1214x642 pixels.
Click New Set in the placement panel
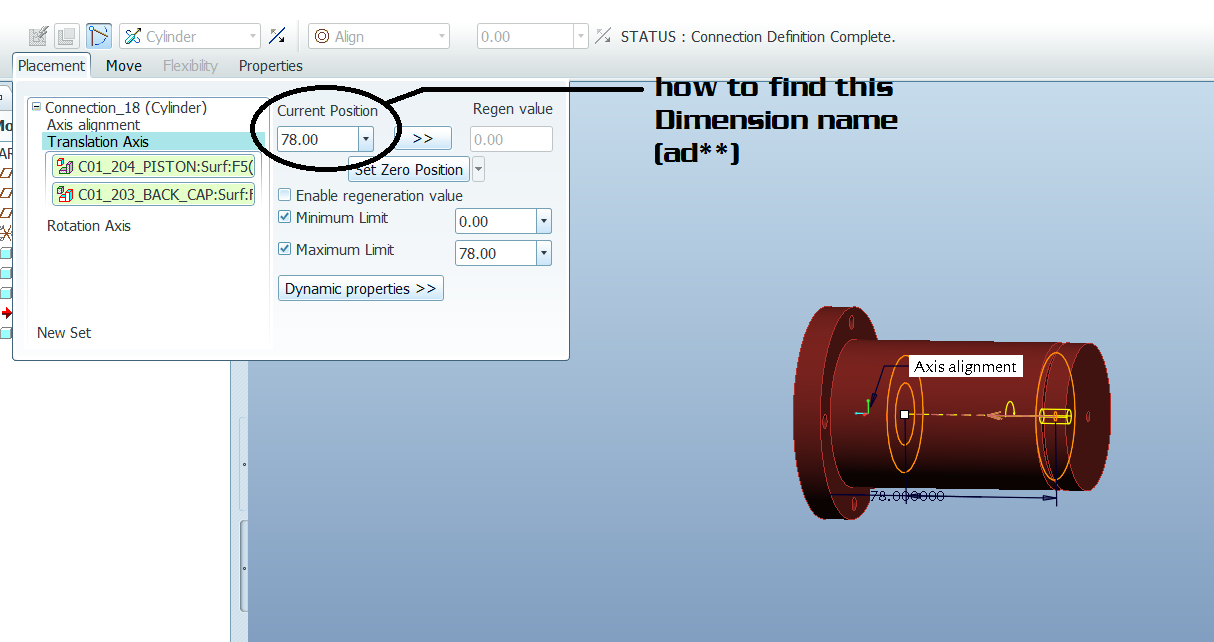pos(64,333)
